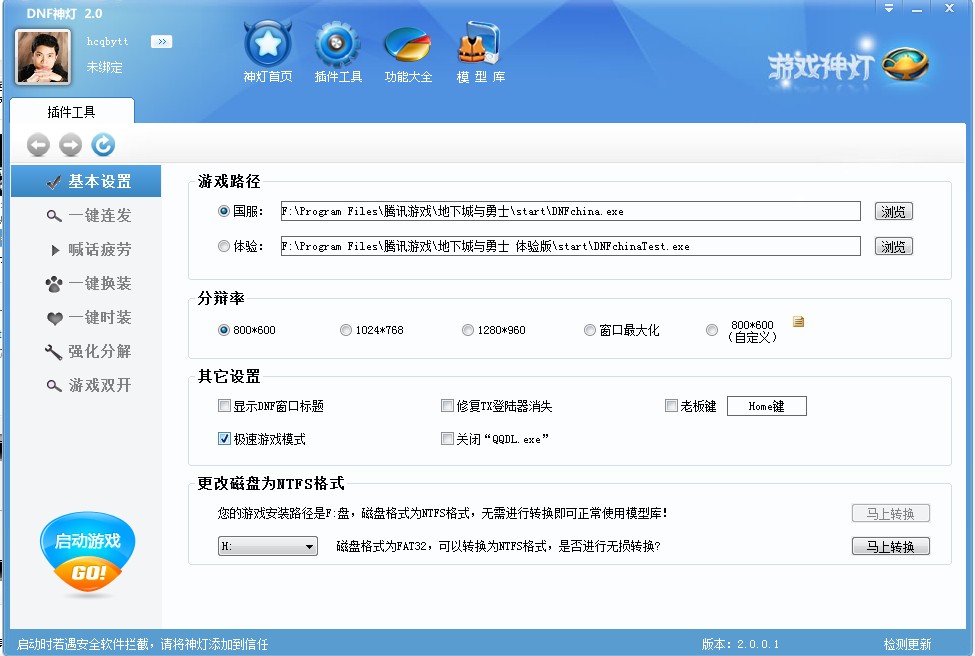Expand the arrow button next to hcqbytt

162,42
